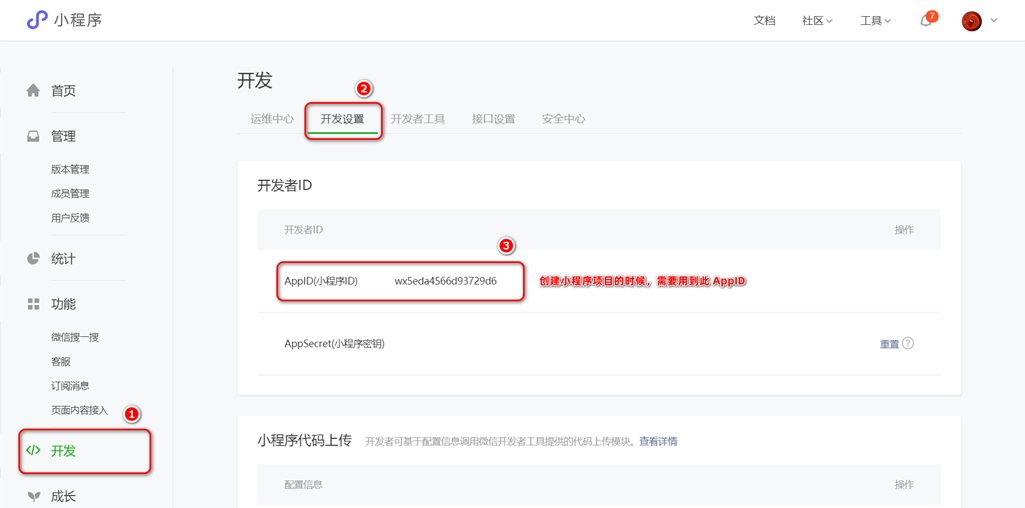
Task: Switch to the 运维中心 tab
Action: point(272,119)
